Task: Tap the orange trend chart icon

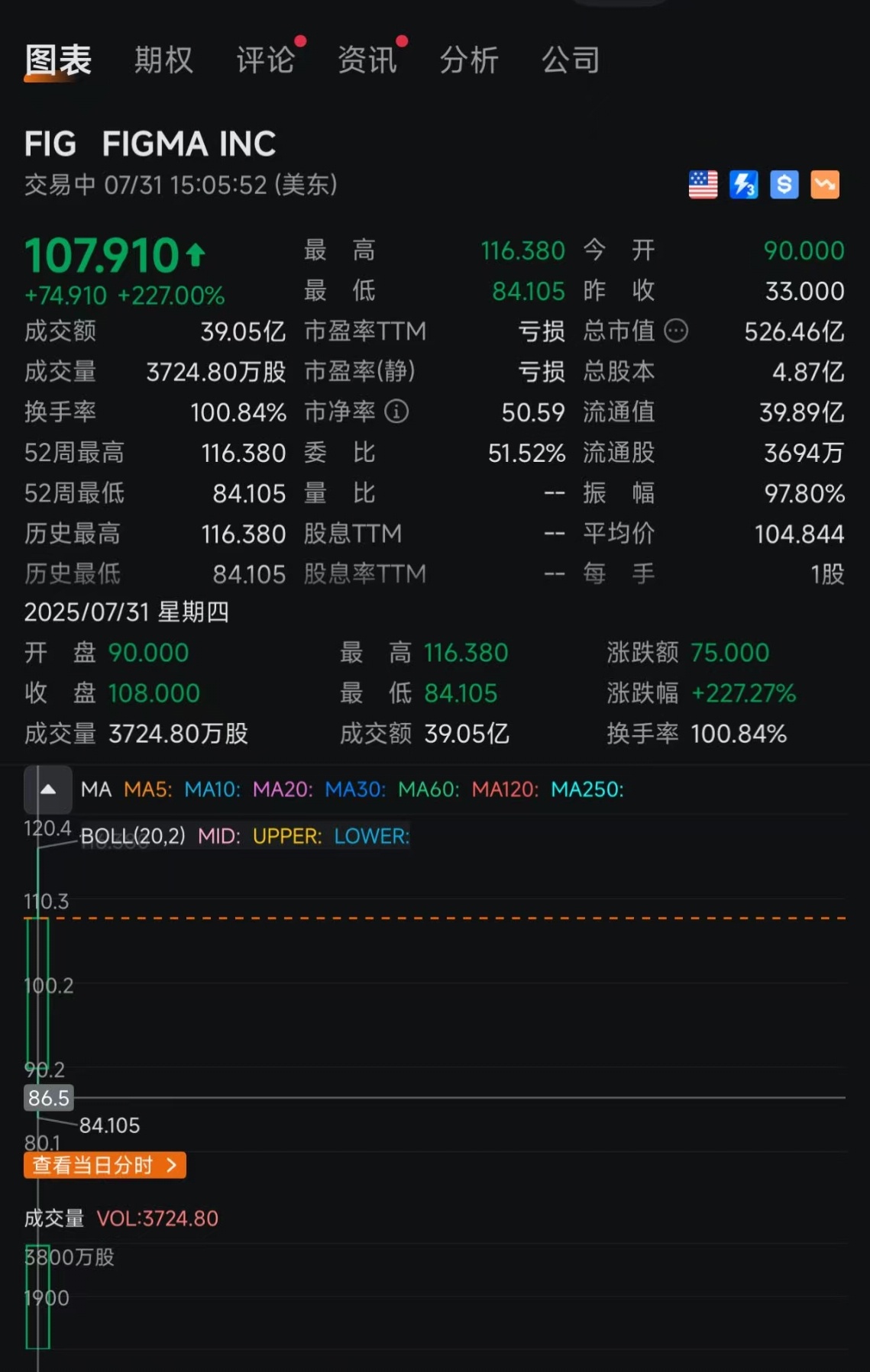Action: tap(825, 185)
